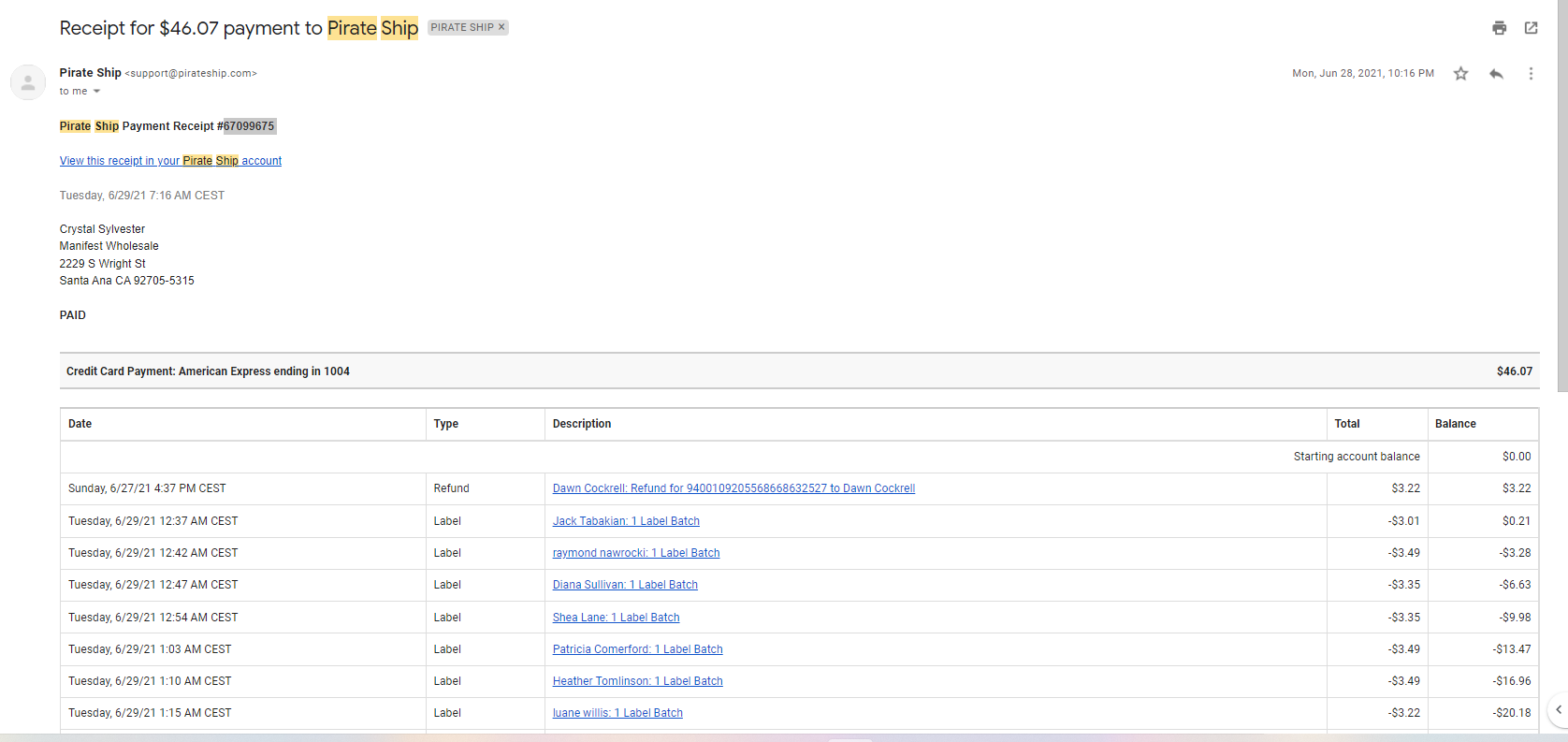This screenshot has width=1568, height=742.
Task: Open Shea Lane 1 Label Batch link
Action: coord(616,618)
